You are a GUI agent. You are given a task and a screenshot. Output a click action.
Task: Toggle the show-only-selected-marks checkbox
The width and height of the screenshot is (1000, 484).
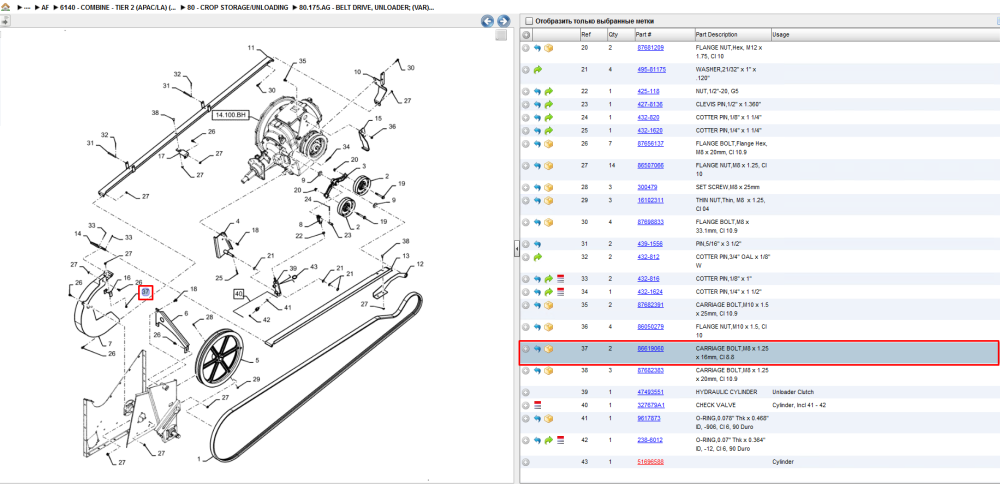528,21
